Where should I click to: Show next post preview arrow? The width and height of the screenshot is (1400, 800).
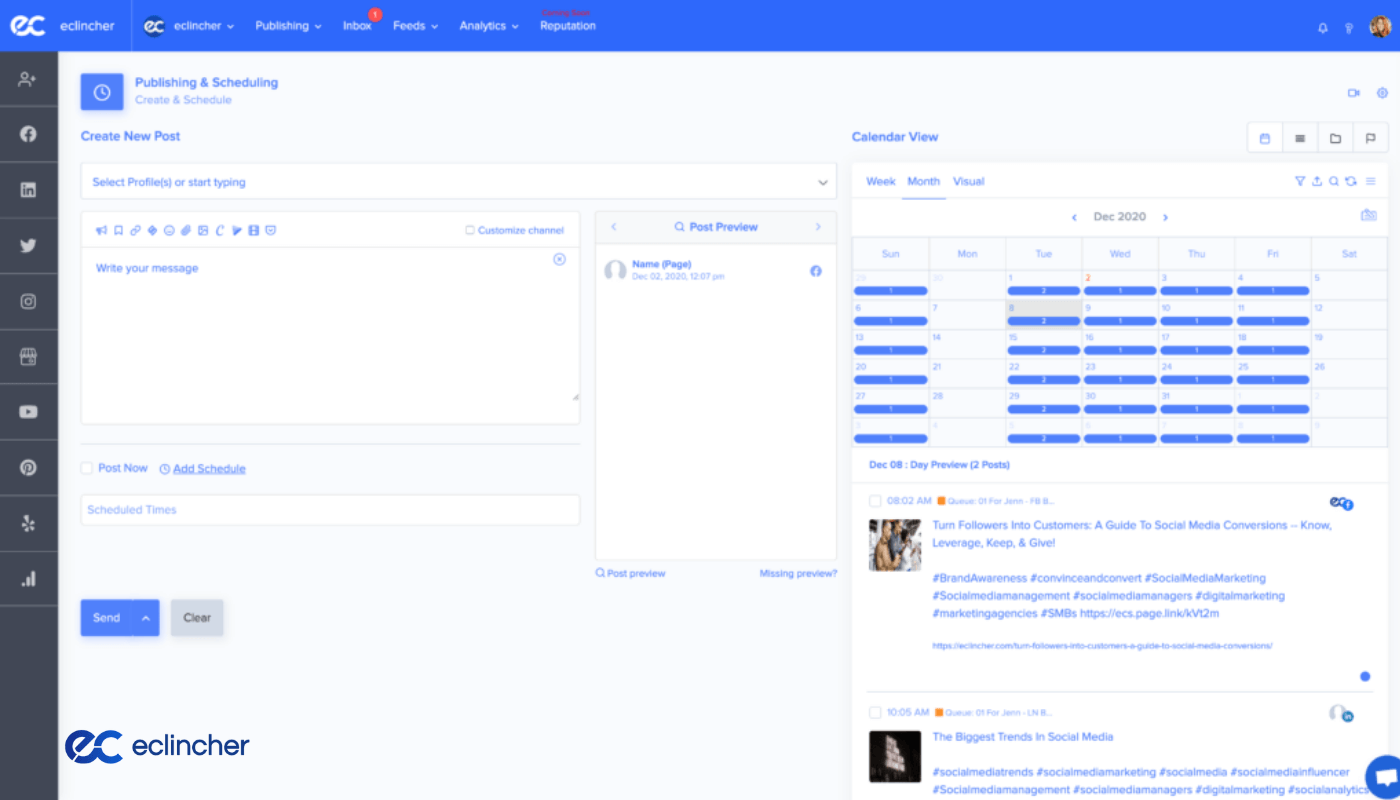click(x=818, y=227)
